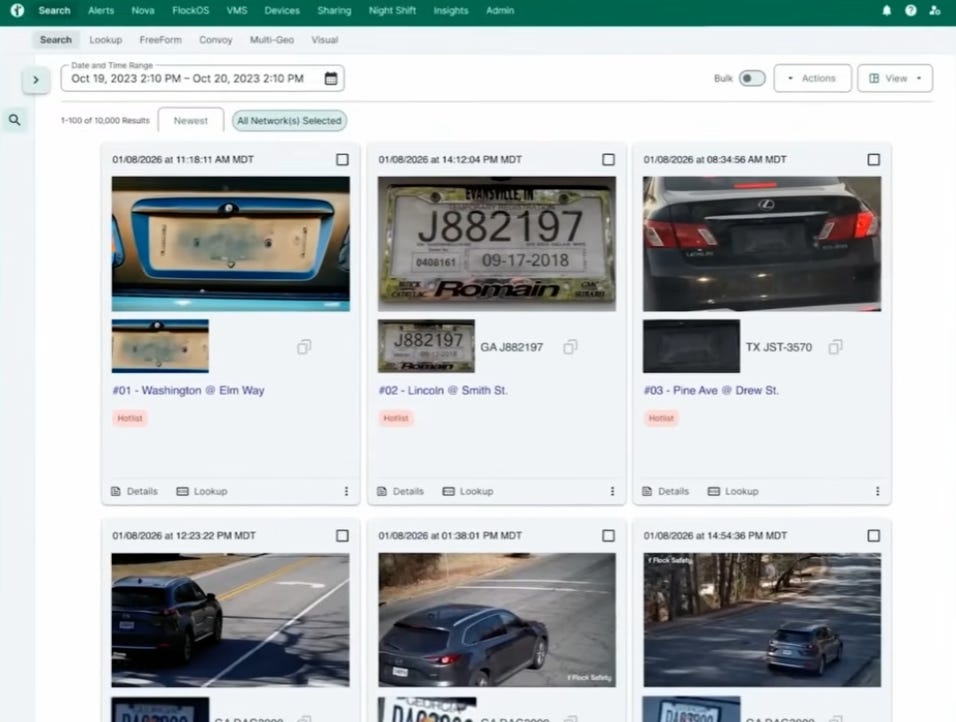Open the Night Shift menu
Image resolution: width=956 pixels, height=722 pixels.
coord(392,10)
